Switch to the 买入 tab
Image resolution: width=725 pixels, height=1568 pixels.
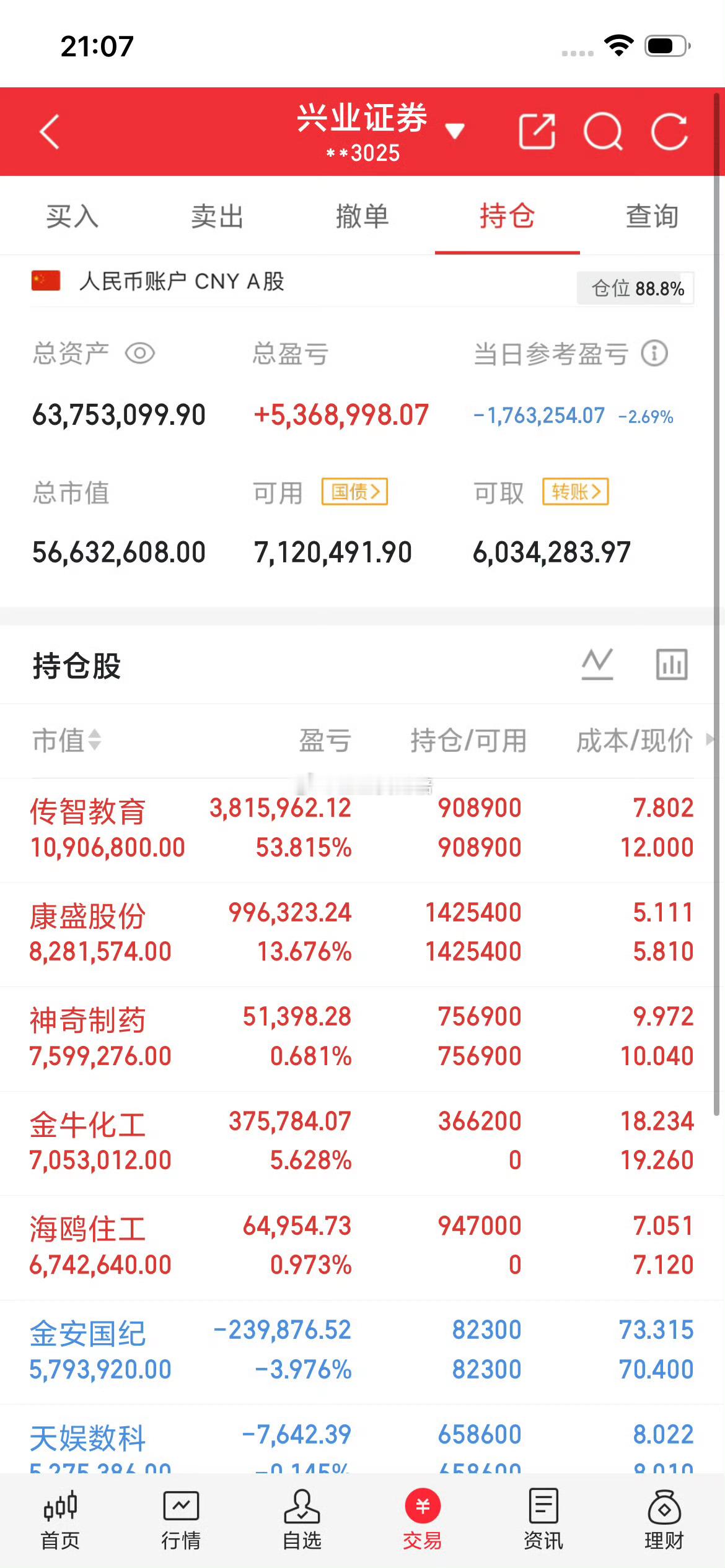[x=72, y=216]
